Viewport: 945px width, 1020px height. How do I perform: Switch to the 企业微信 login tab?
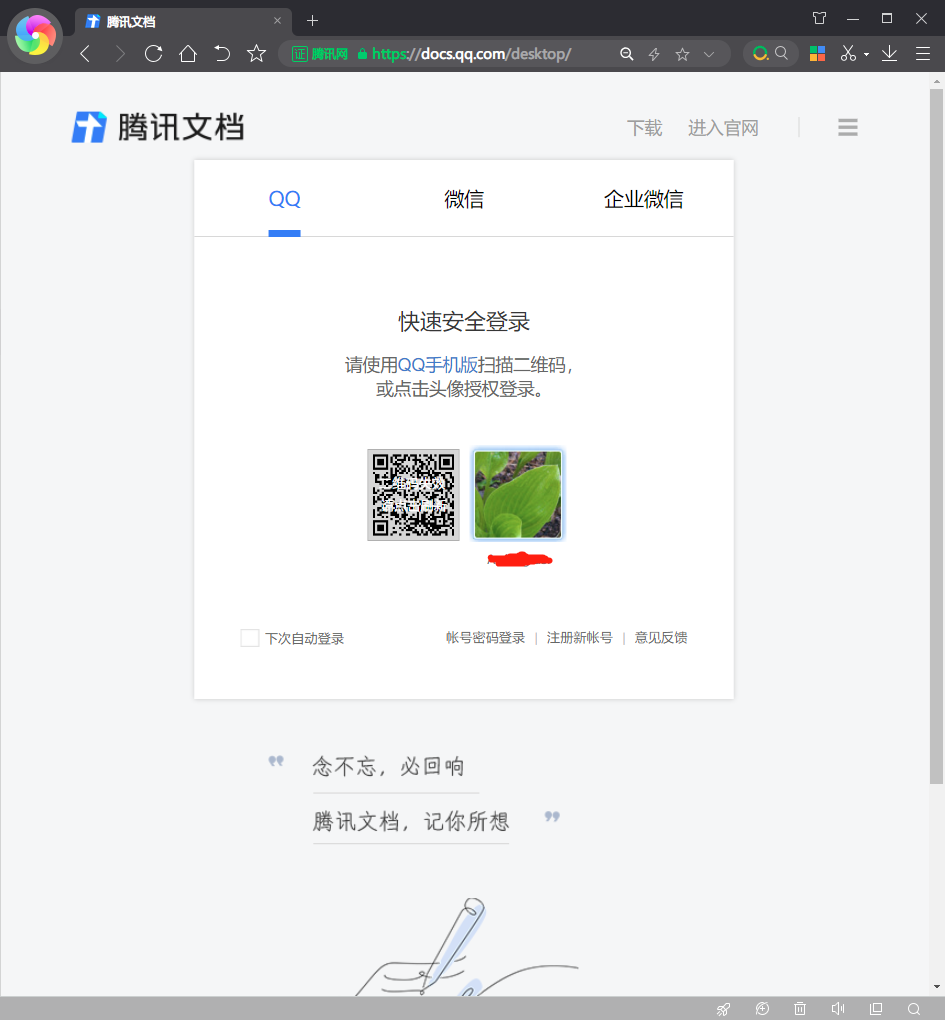pos(643,199)
